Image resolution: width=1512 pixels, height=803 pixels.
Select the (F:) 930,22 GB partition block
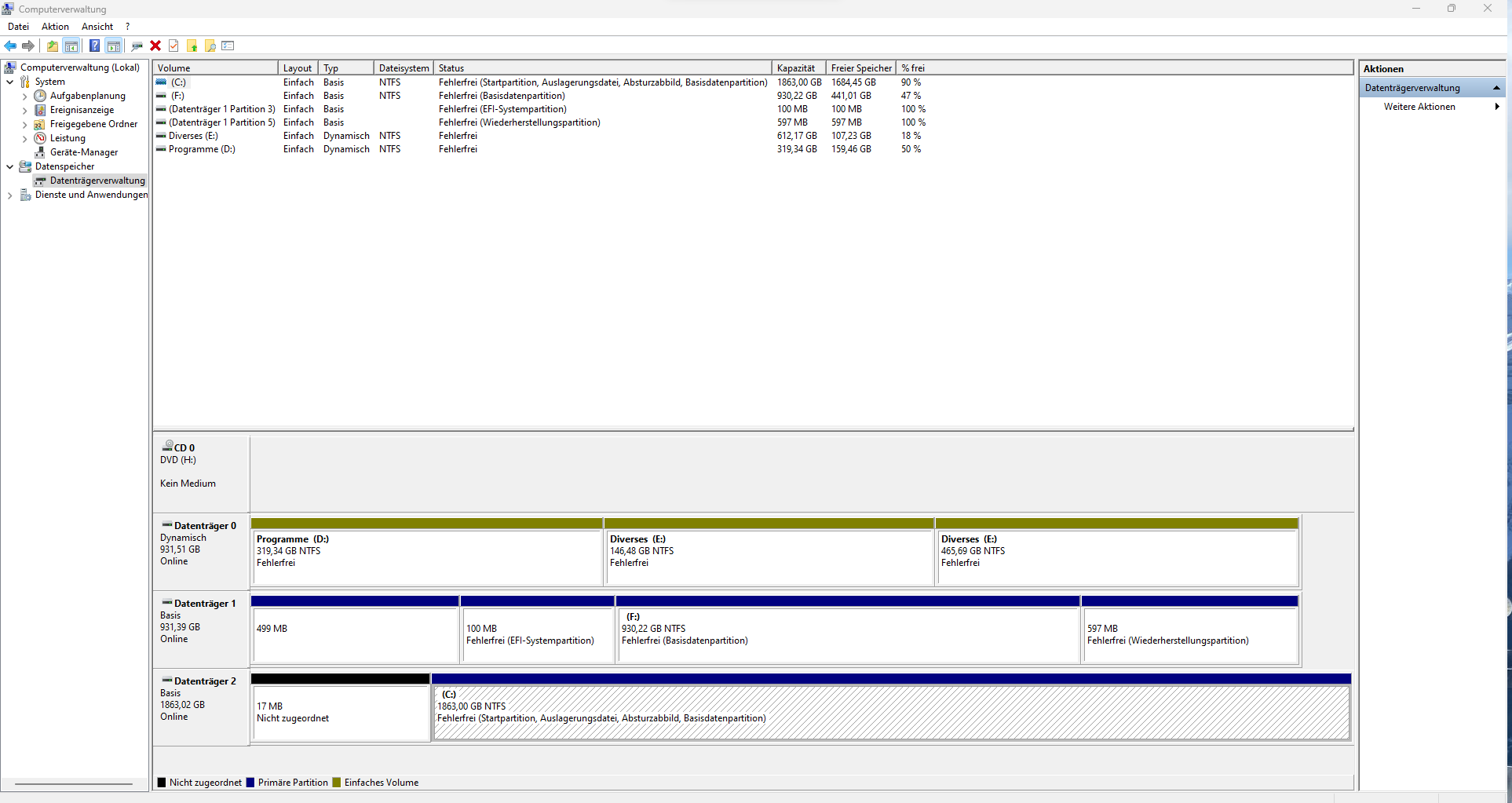point(849,630)
